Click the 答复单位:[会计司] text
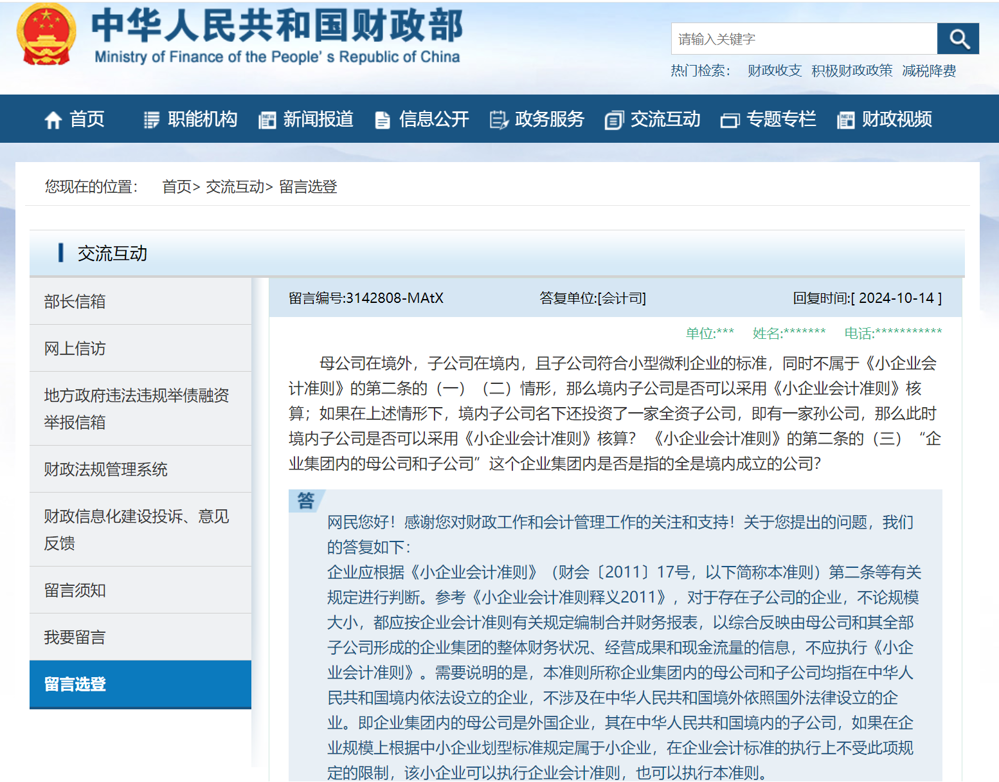The height and width of the screenshot is (782, 999). (x=593, y=298)
